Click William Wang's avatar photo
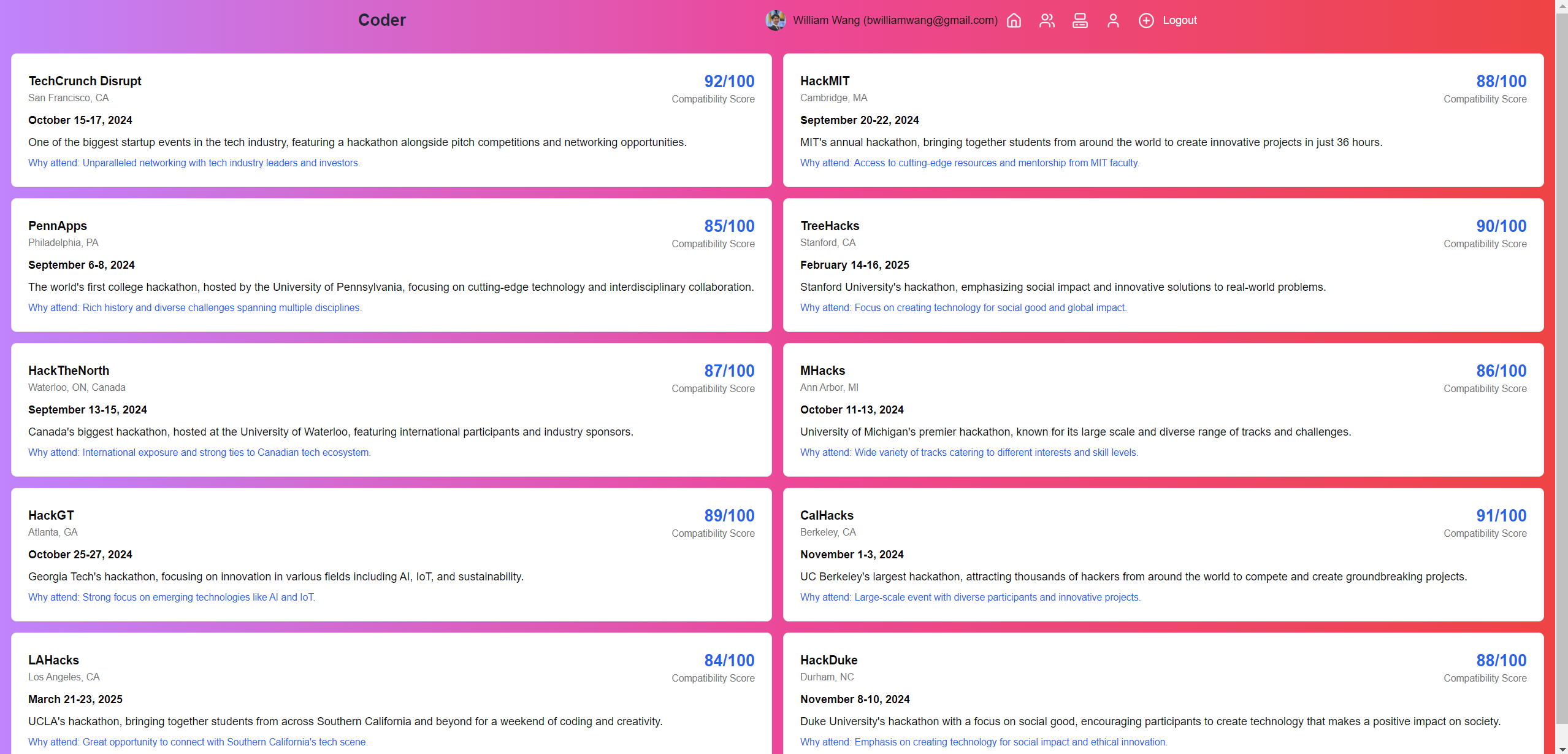The image size is (1568, 754). click(x=776, y=20)
